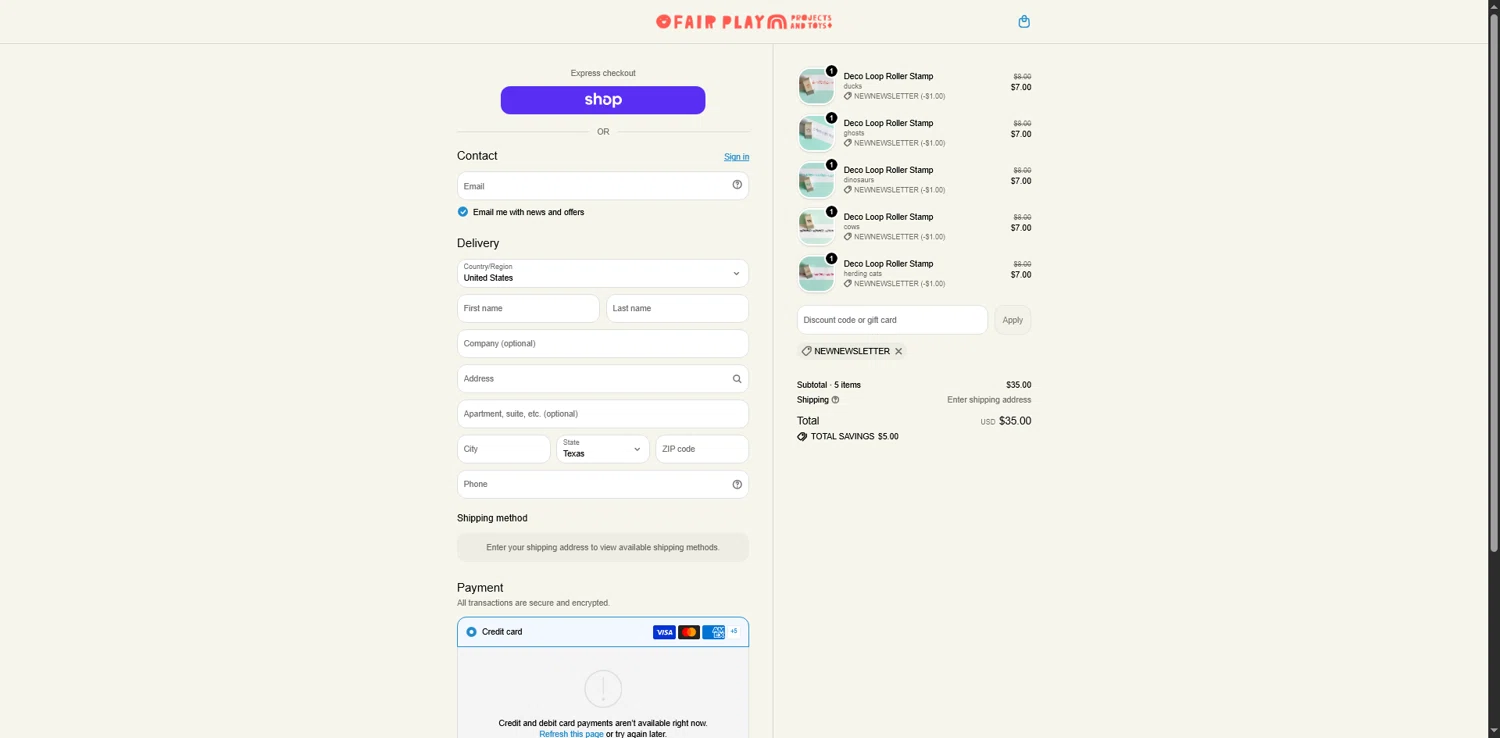1500x738 pixels.
Task: Pay with Shop express checkout
Action: coord(603,100)
